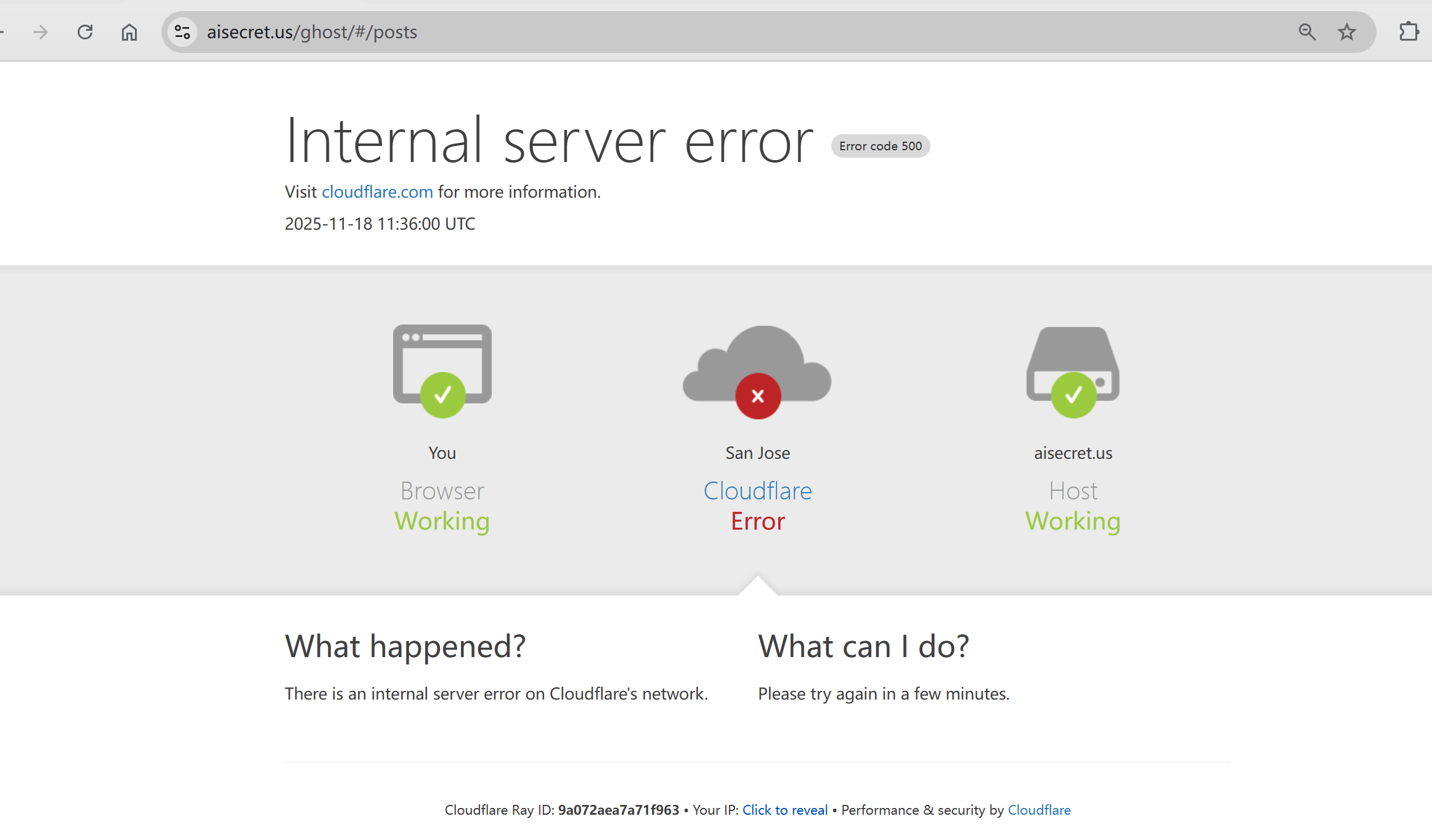Viewport: 1432px width, 840px height.
Task: Bookmark this page with star icon
Action: point(1346,32)
